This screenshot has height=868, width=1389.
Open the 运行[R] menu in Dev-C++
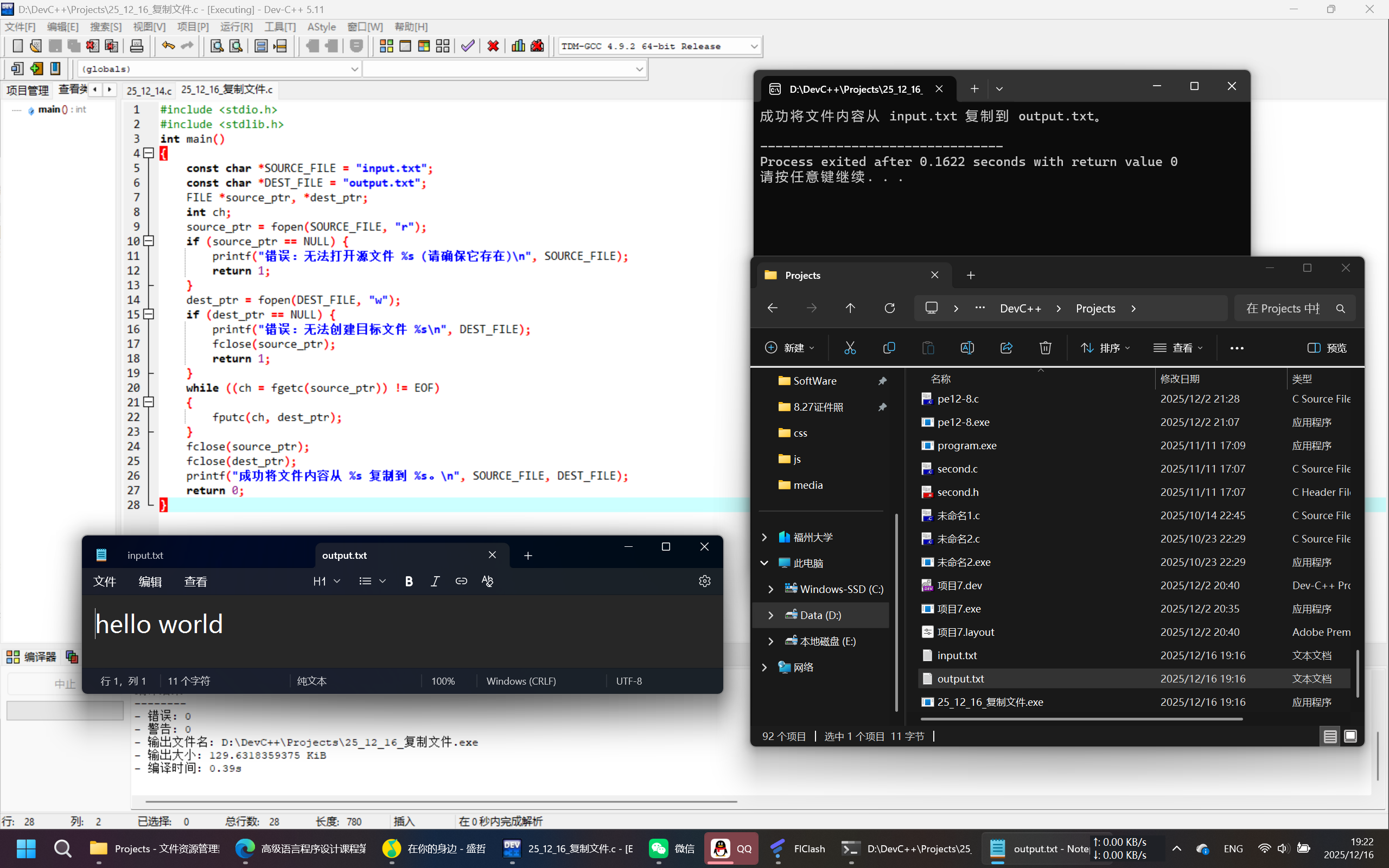click(x=236, y=27)
